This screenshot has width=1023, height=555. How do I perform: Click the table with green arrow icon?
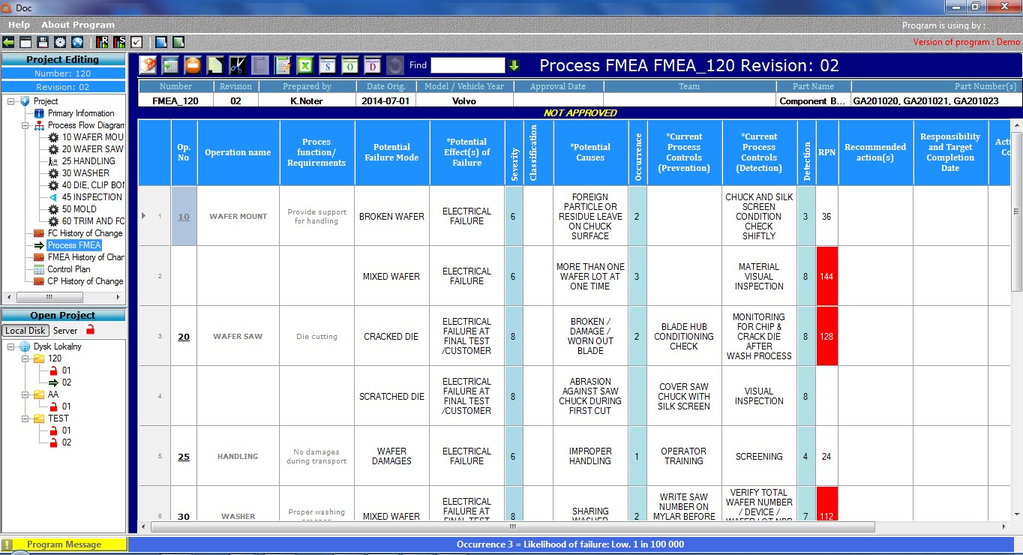[171, 65]
